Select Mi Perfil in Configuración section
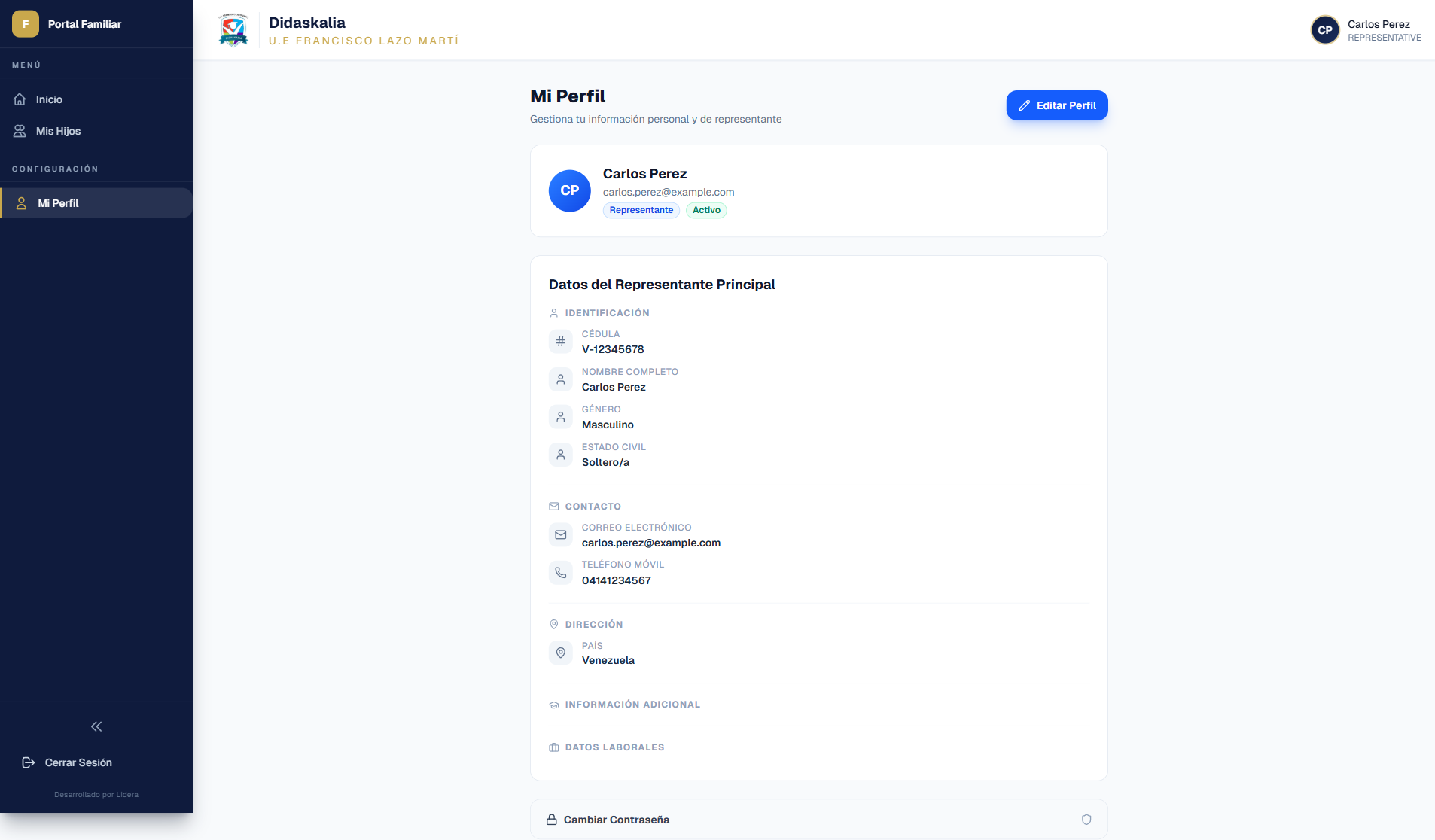1435x840 pixels. tap(96, 203)
